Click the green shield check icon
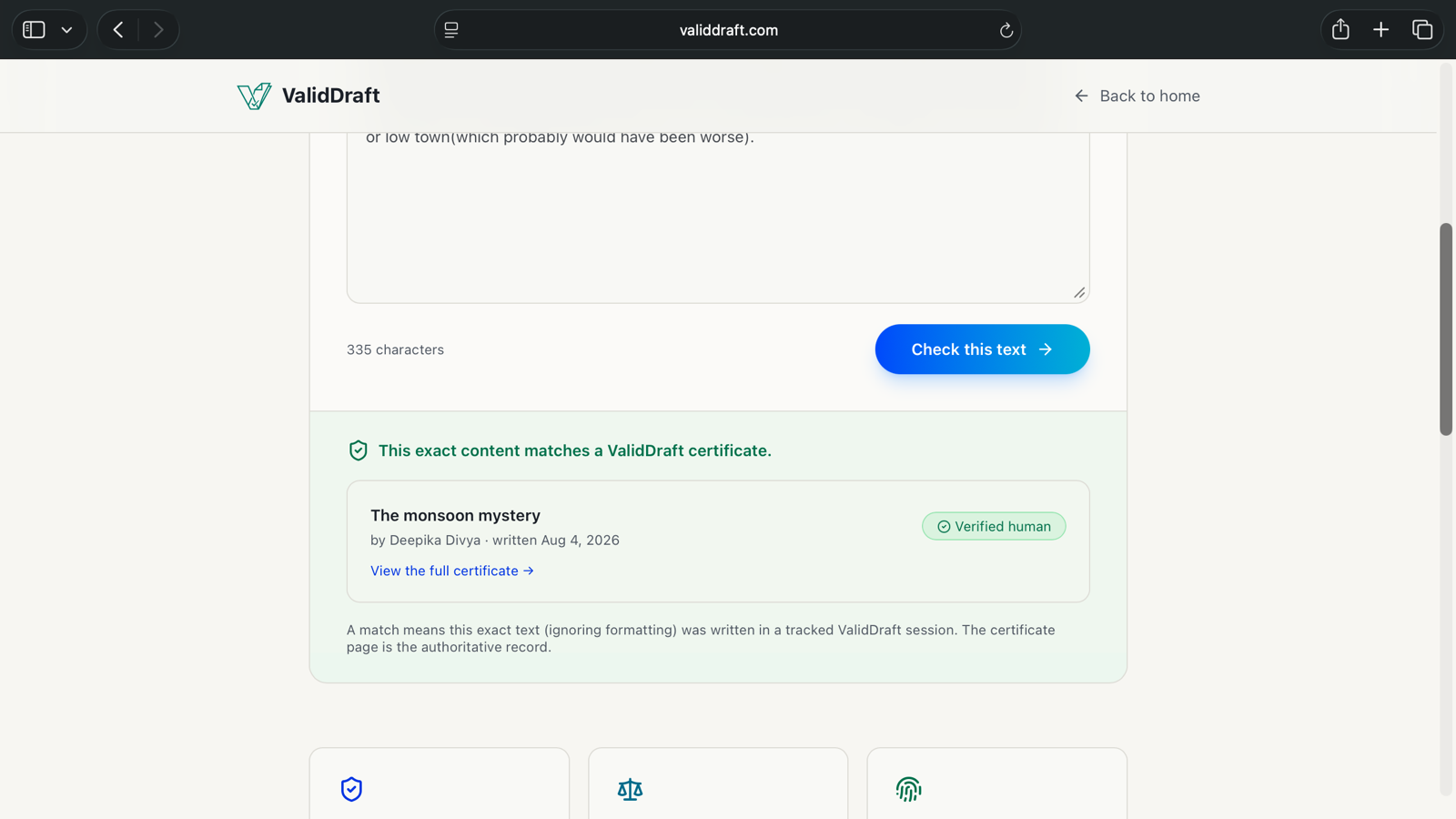 (359, 450)
